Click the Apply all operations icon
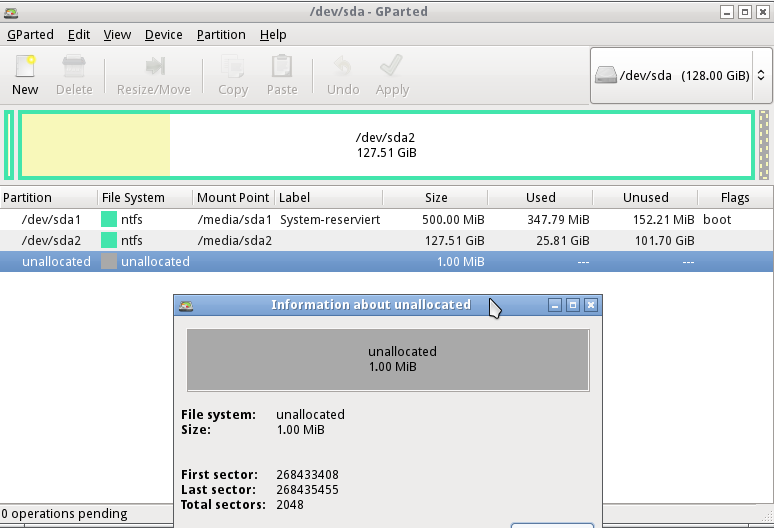The width and height of the screenshot is (774, 528). [x=392, y=66]
